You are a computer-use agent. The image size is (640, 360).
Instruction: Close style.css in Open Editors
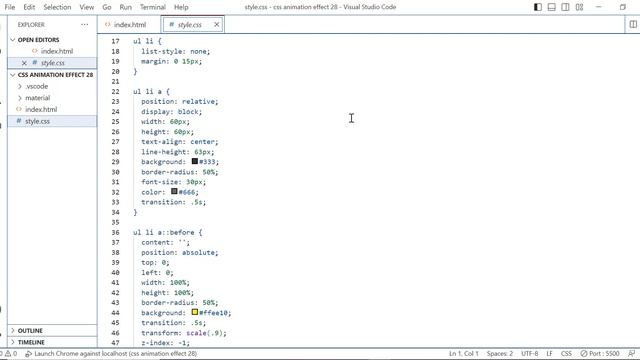pos(24,63)
